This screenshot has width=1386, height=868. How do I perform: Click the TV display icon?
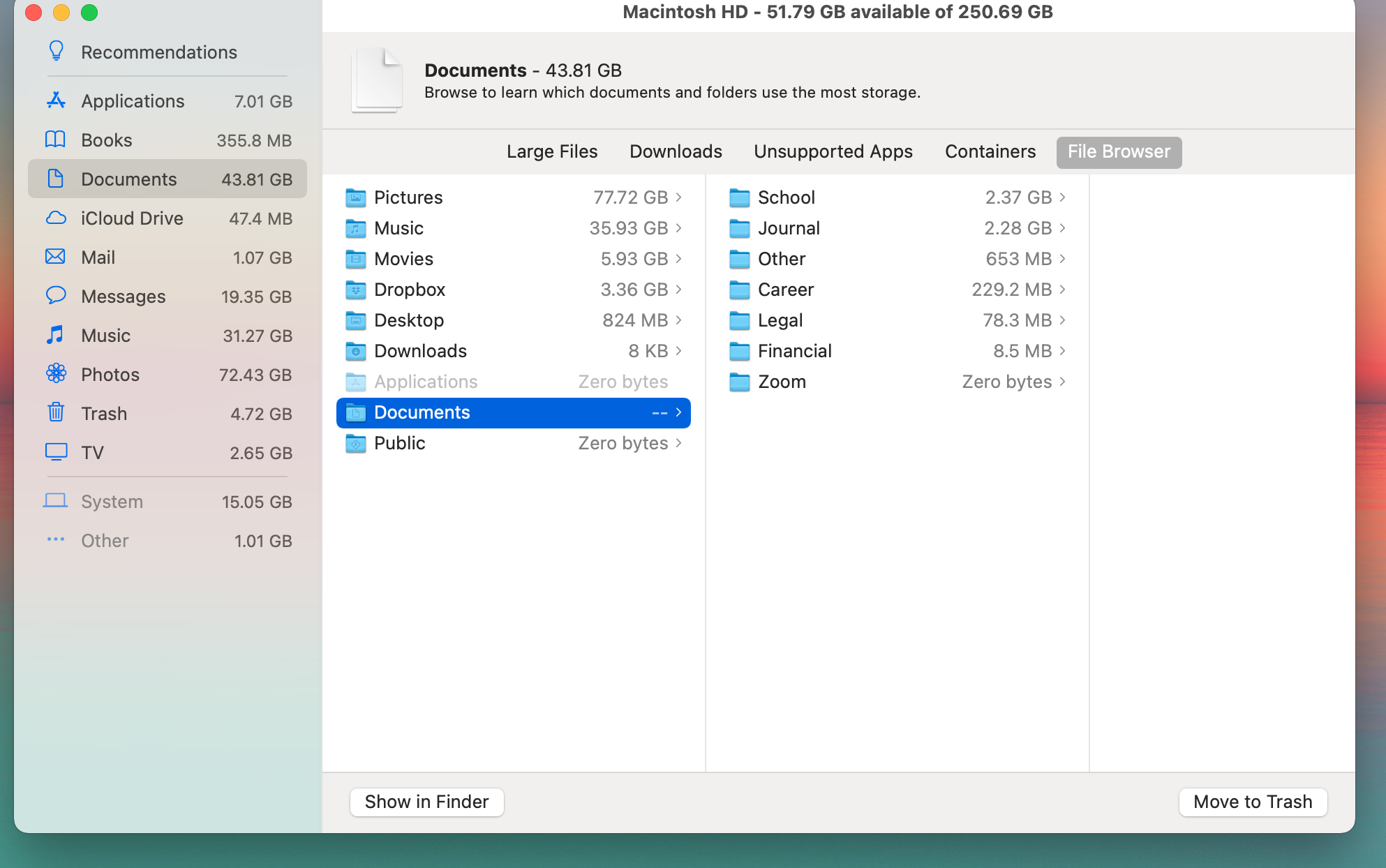pyautogui.click(x=56, y=452)
